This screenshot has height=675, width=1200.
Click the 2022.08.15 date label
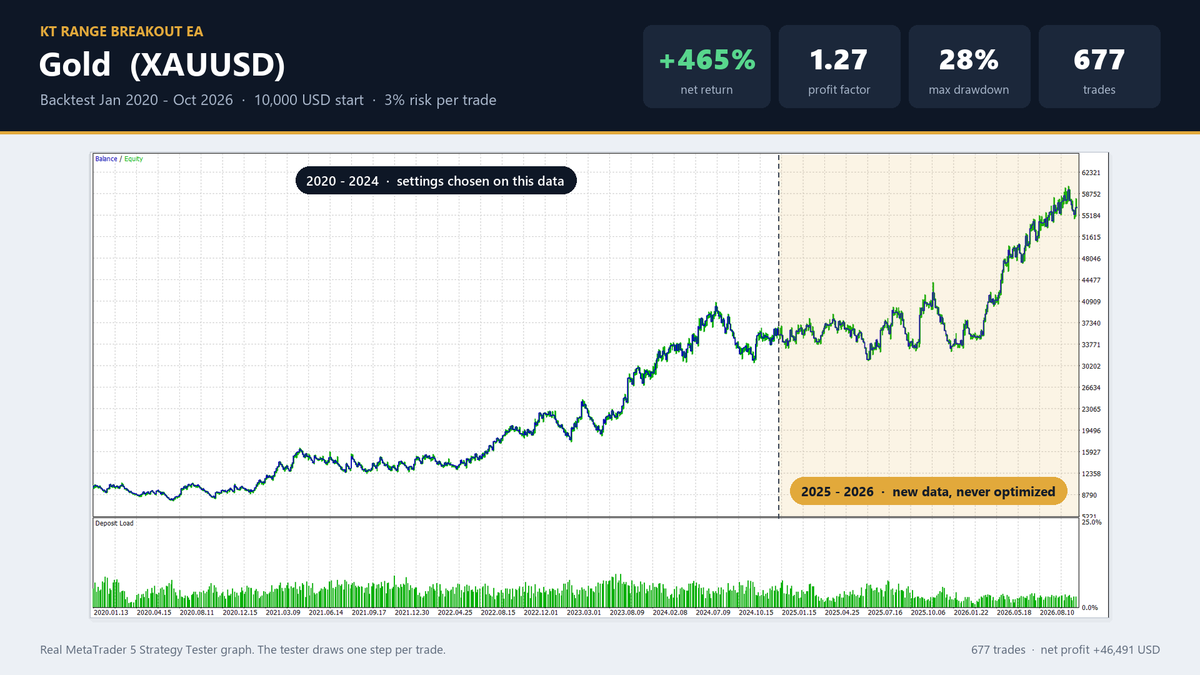499,612
